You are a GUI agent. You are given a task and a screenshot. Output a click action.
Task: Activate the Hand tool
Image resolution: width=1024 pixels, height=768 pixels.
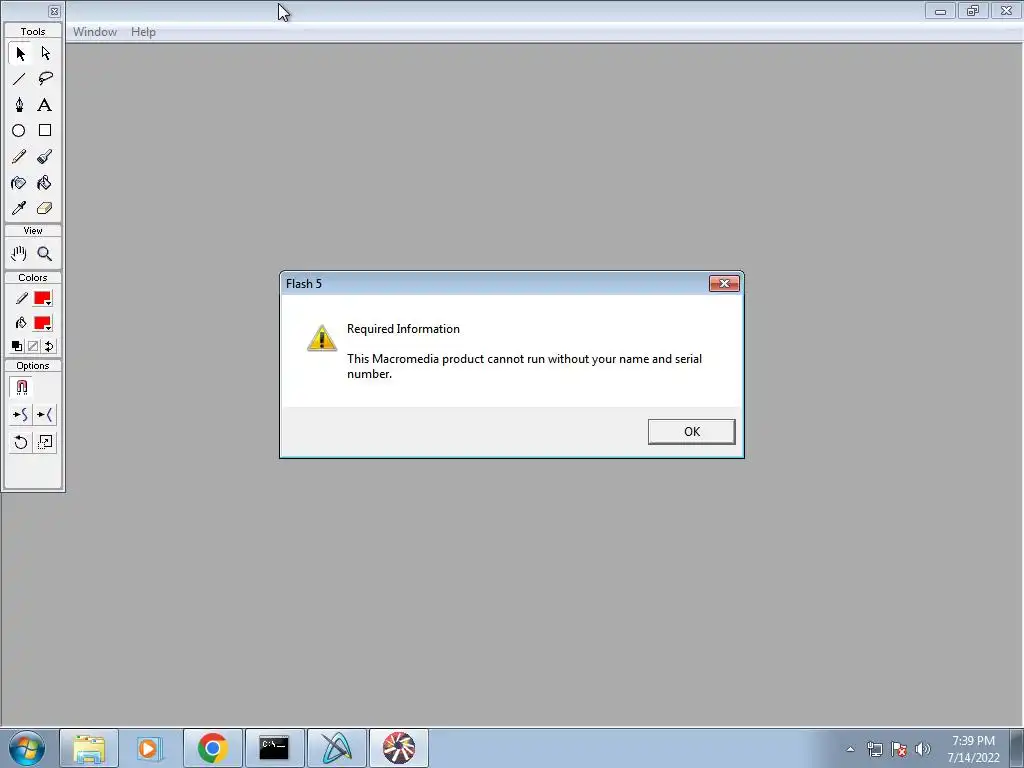click(x=19, y=253)
